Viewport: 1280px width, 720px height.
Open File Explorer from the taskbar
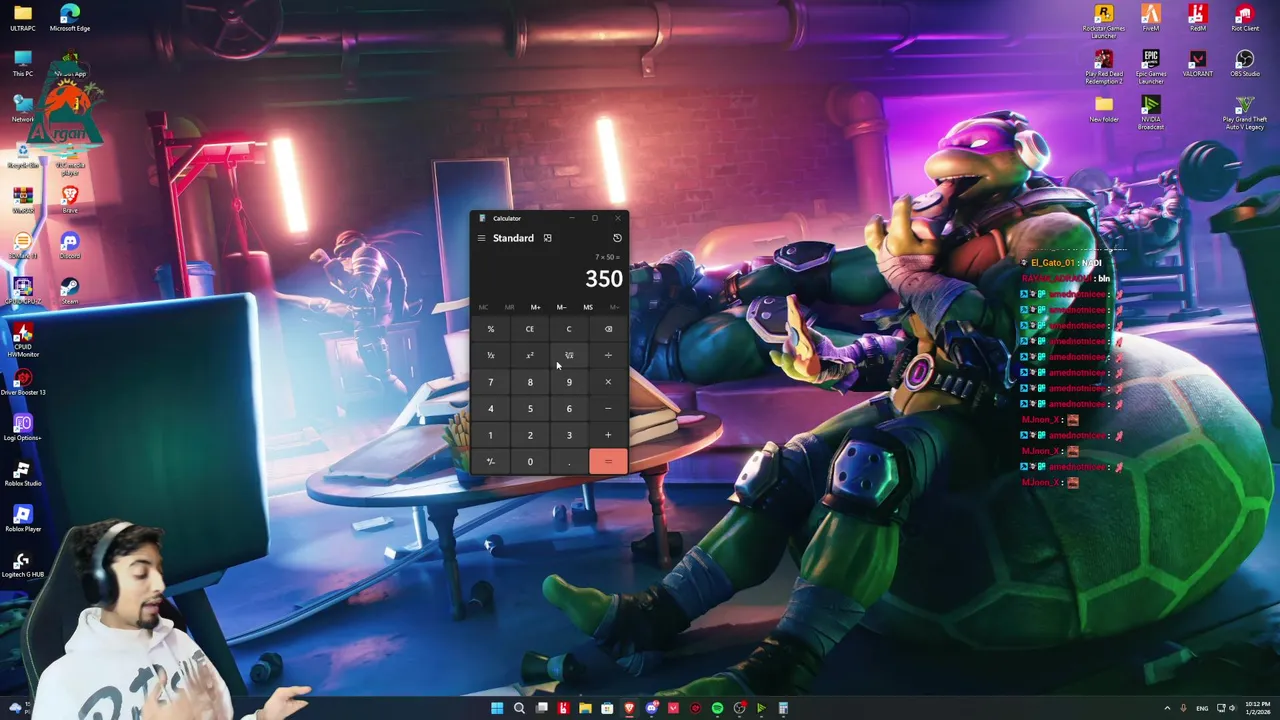pyautogui.click(x=585, y=708)
